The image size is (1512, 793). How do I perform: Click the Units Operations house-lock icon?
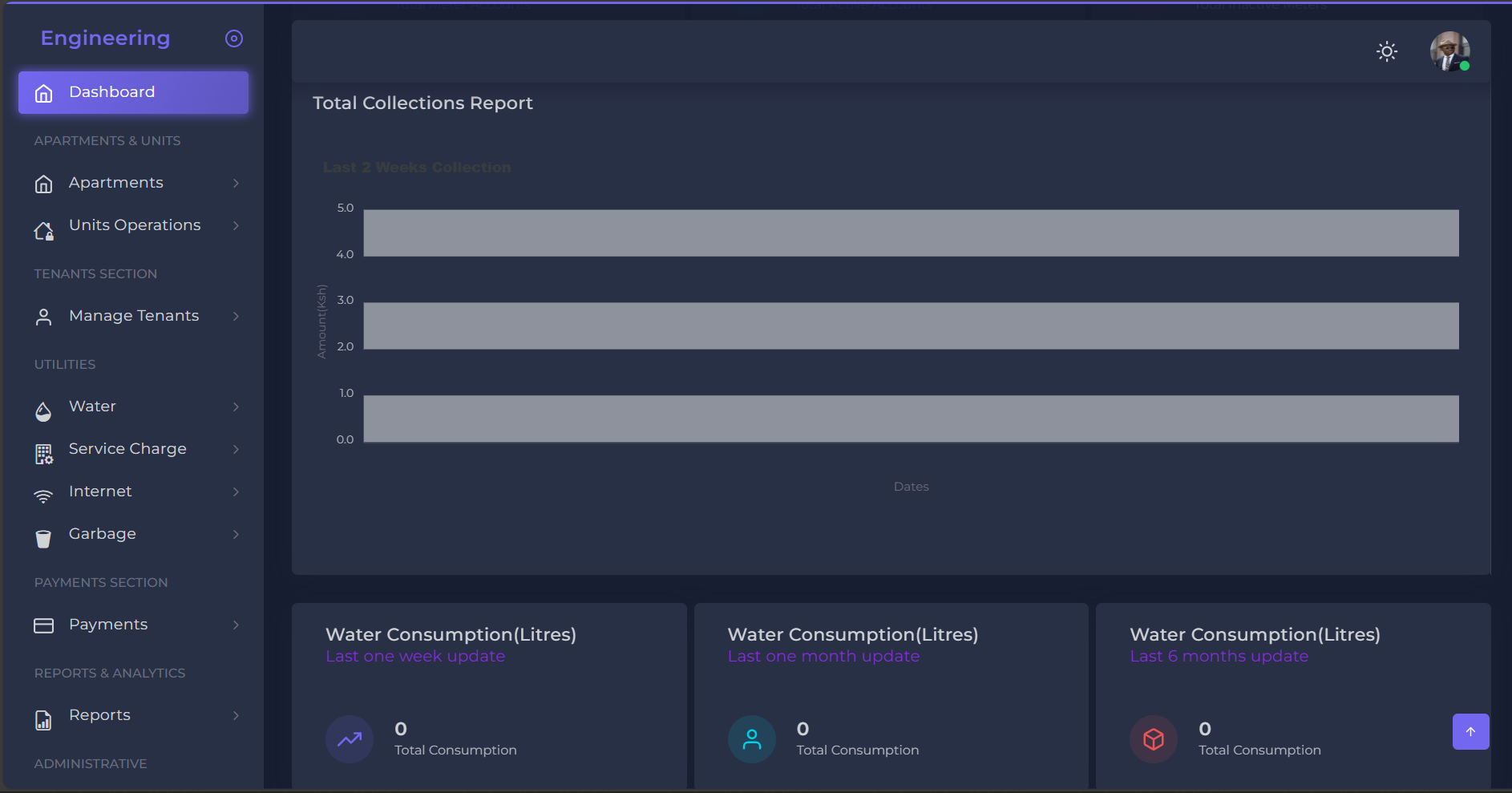(x=43, y=230)
